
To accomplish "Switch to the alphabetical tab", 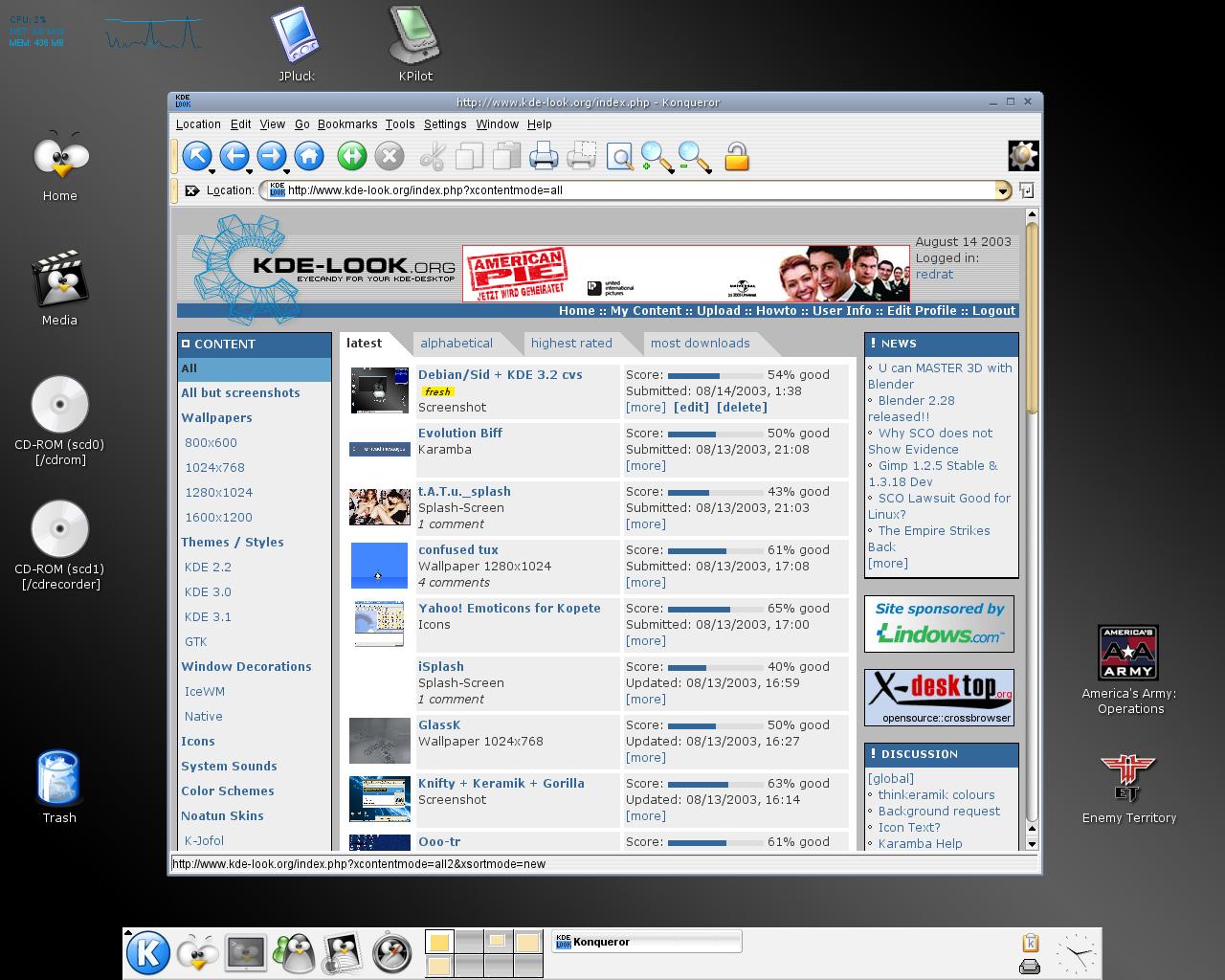I will tap(457, 344).
